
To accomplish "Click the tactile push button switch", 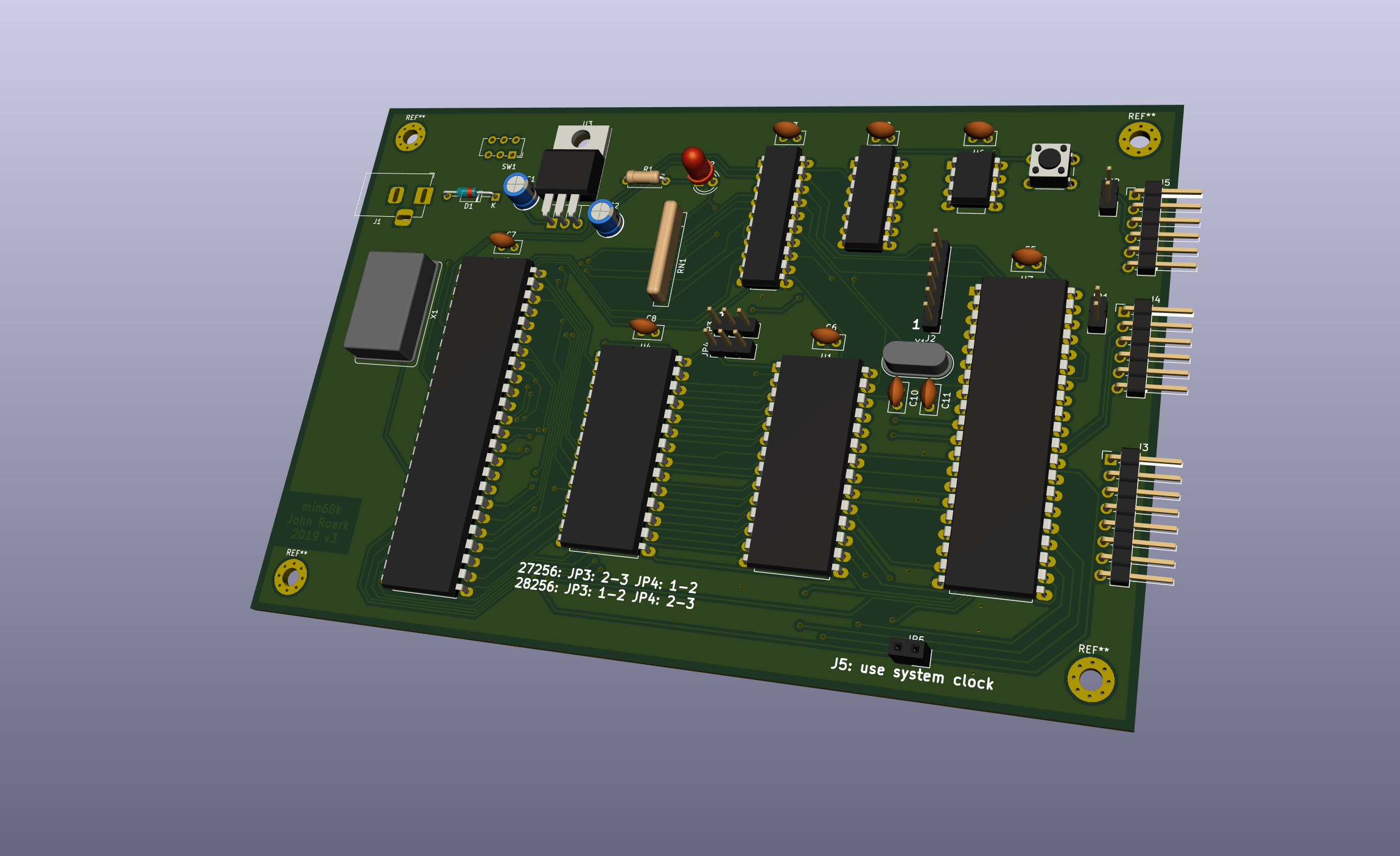I will click(1049, 163).
